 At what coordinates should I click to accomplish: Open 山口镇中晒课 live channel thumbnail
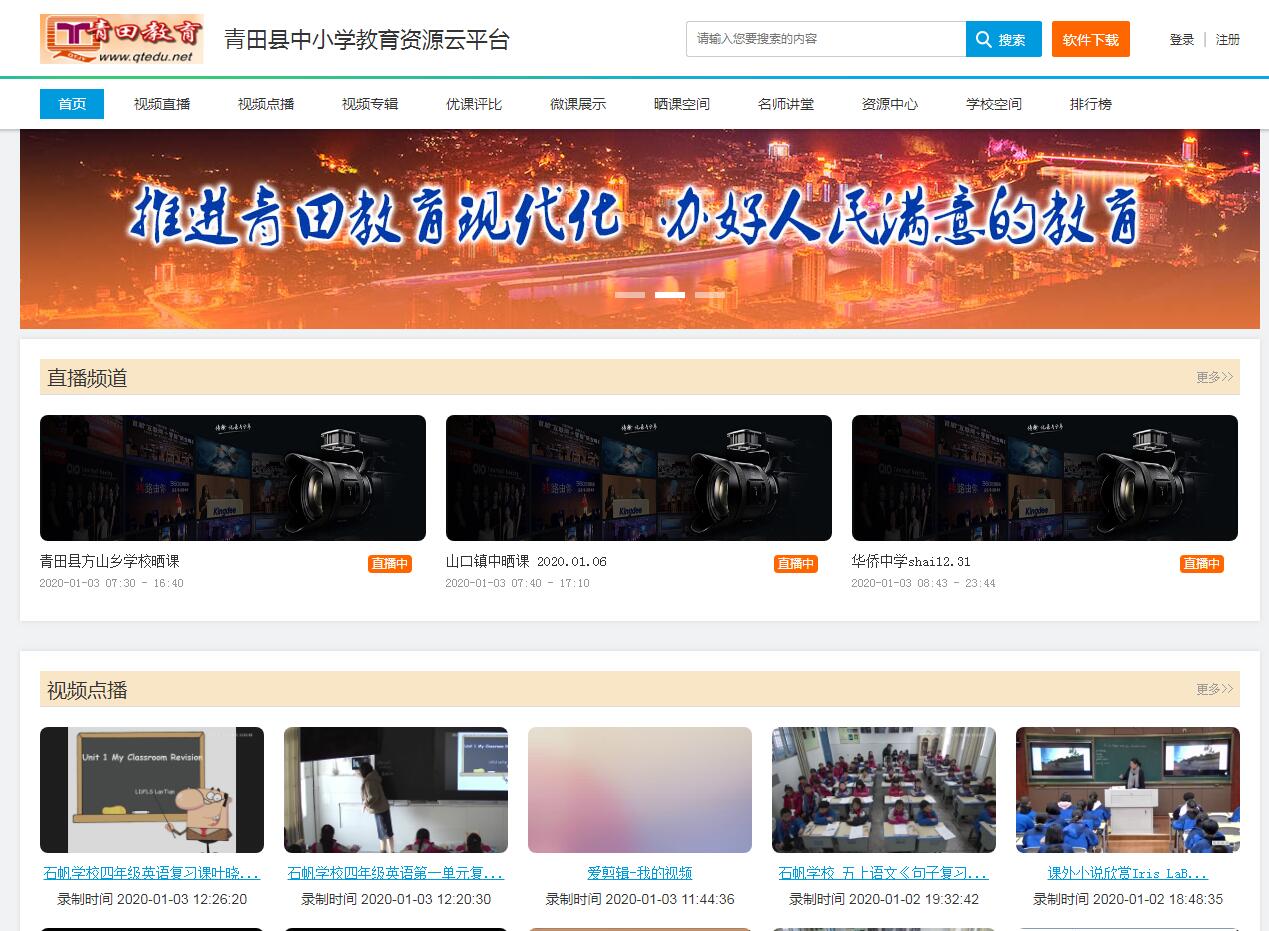point(638,478)
